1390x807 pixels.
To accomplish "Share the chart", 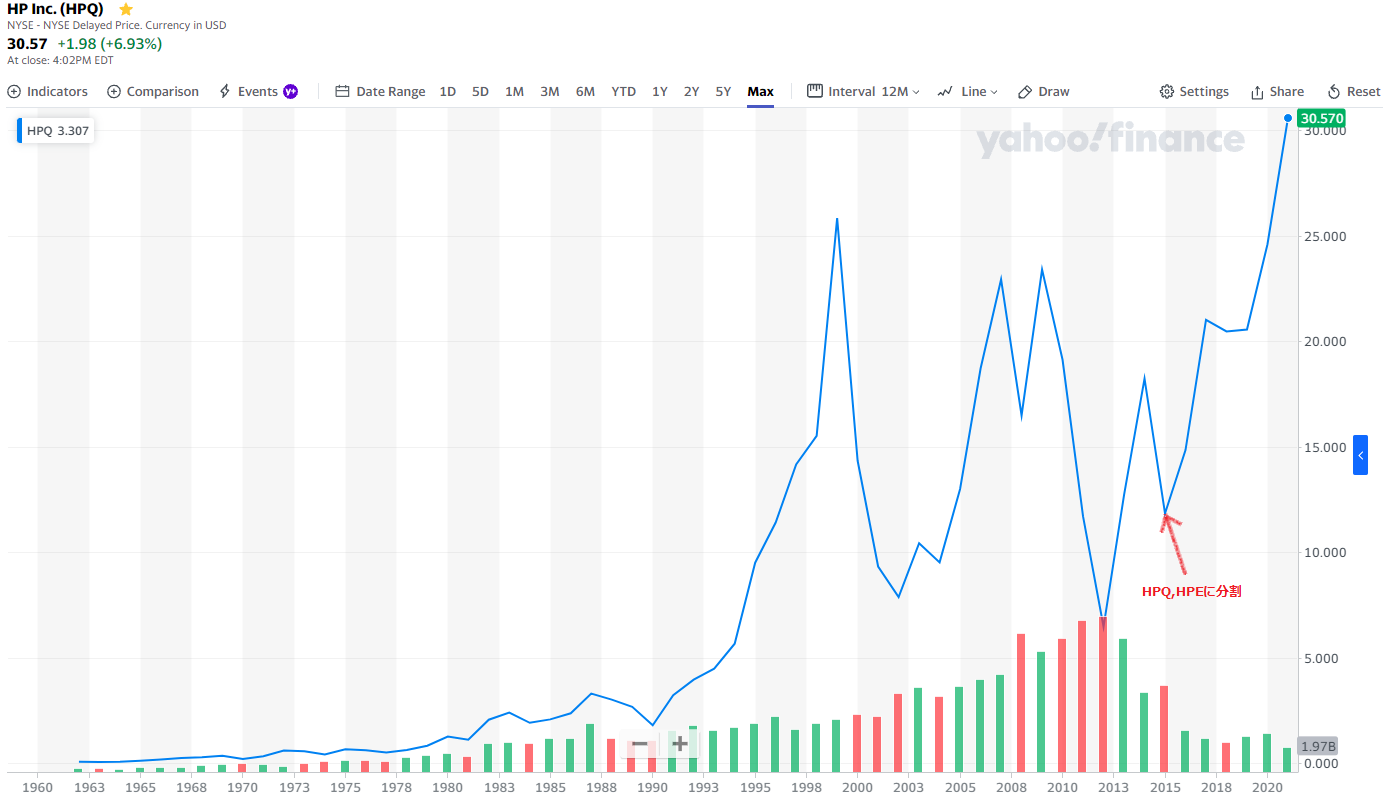I will pos(1277,91).
